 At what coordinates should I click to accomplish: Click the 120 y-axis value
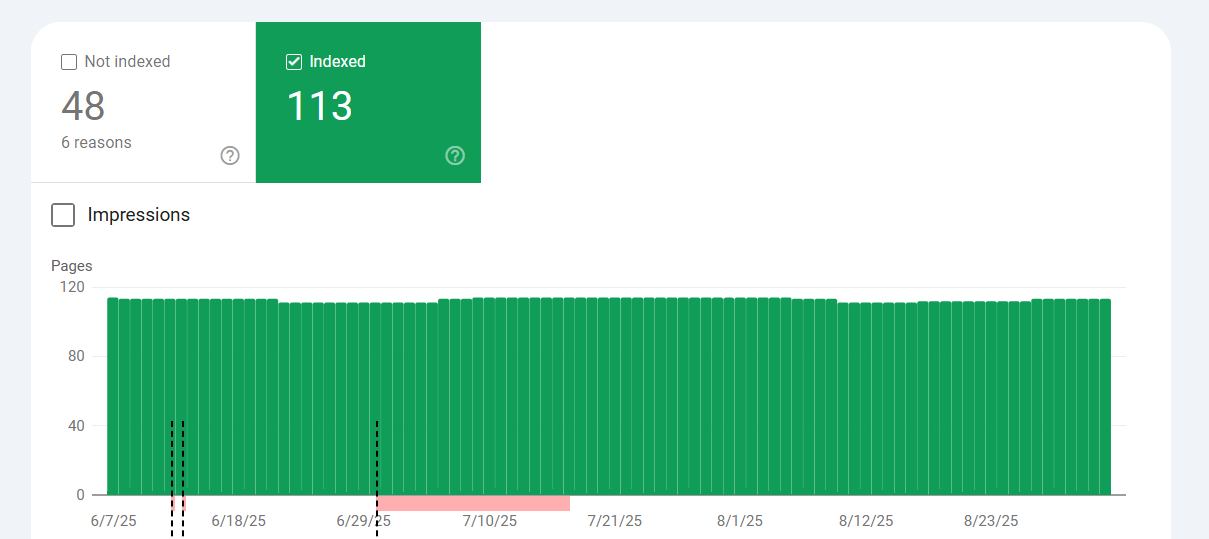pyautogui.click(x=73, y=287)
